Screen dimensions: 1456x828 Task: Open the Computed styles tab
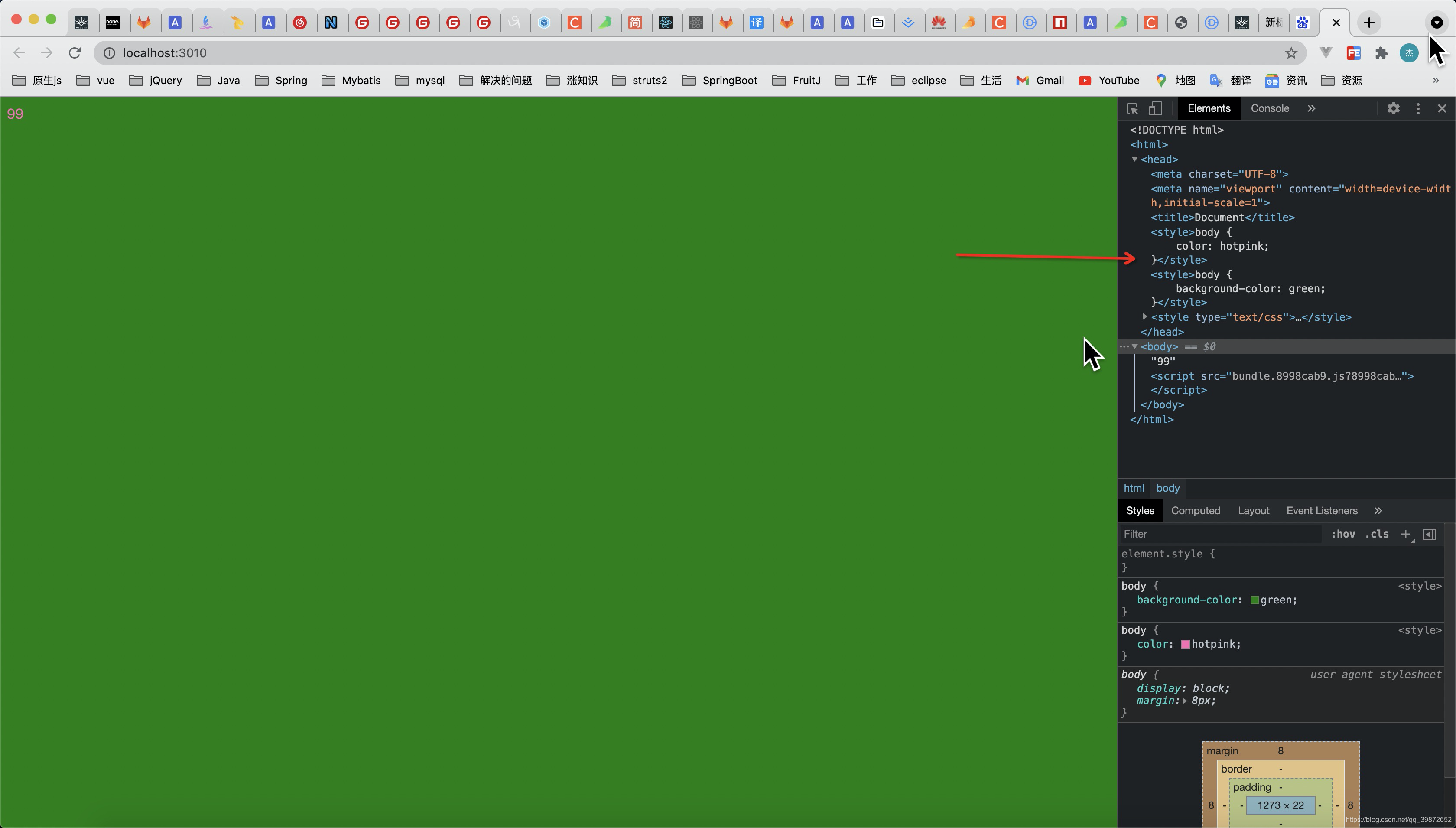(x=1196, y=511)
